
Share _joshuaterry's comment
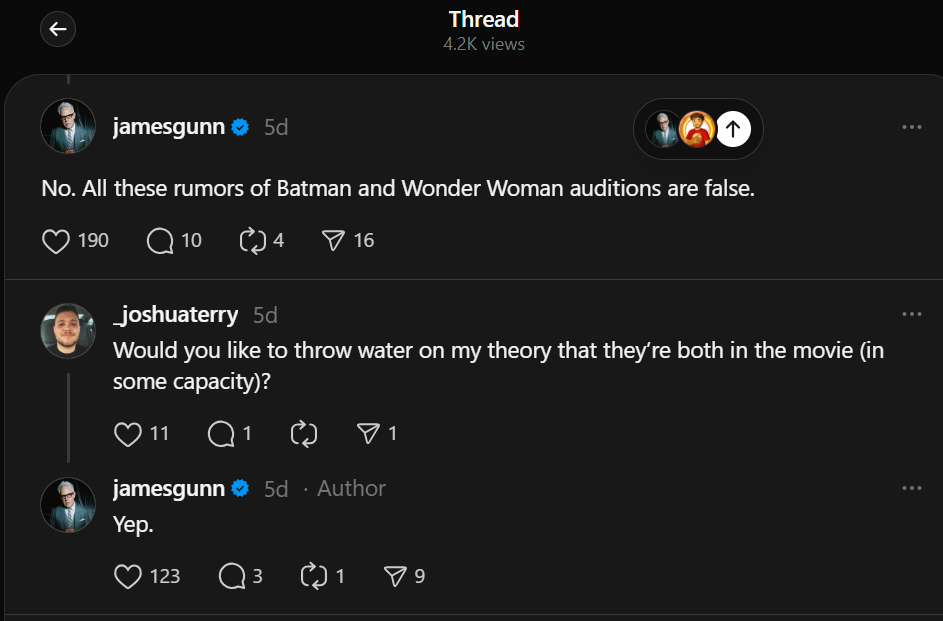(368, 433)
